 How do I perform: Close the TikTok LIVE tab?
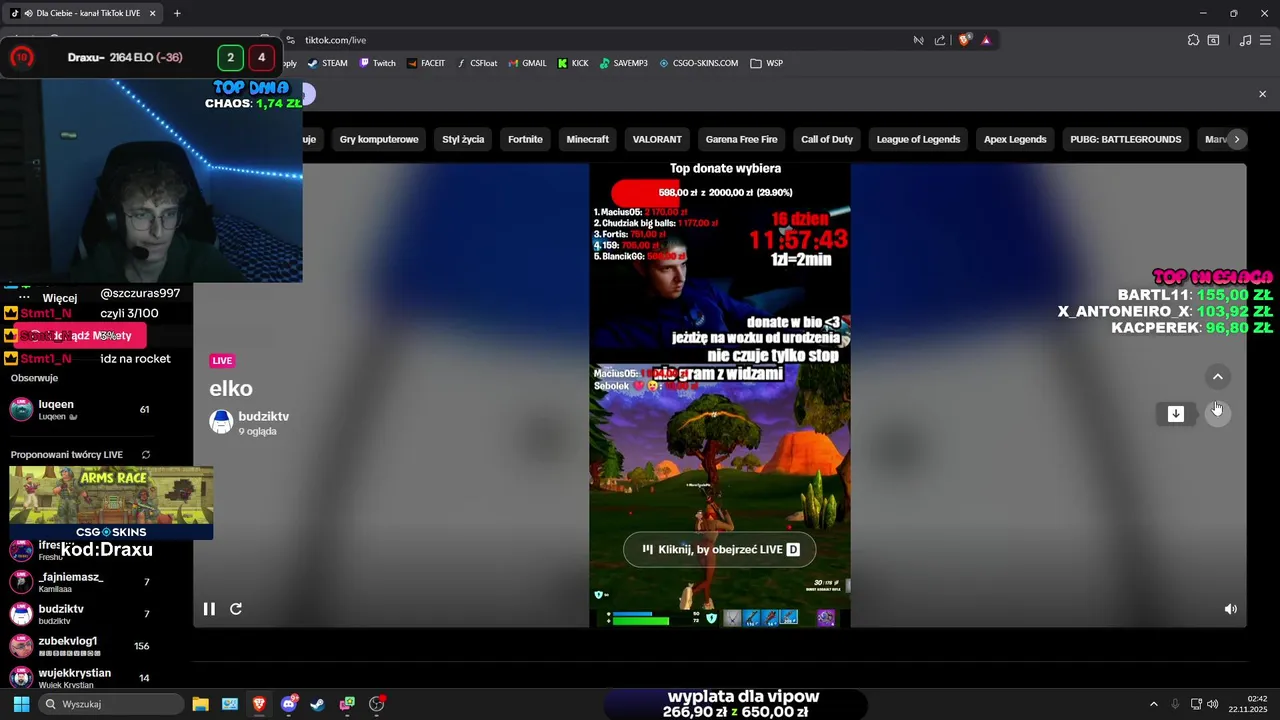pos(152,13)
